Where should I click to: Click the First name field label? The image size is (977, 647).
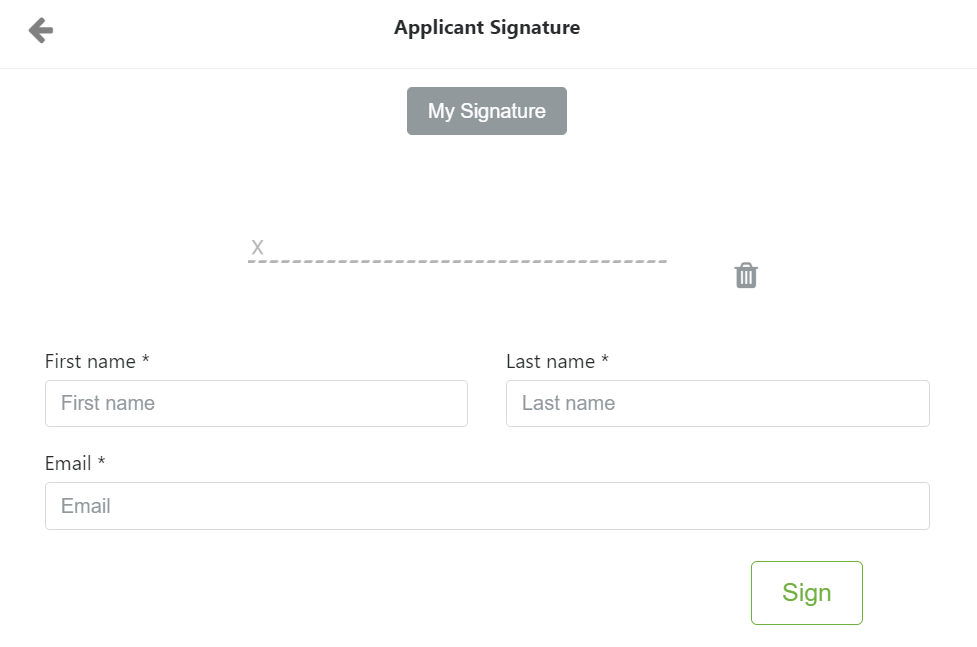coord(90,362)
